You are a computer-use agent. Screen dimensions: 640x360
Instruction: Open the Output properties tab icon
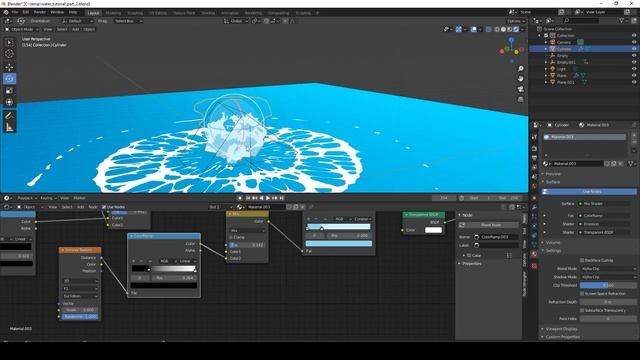click(x=534, y=158)
